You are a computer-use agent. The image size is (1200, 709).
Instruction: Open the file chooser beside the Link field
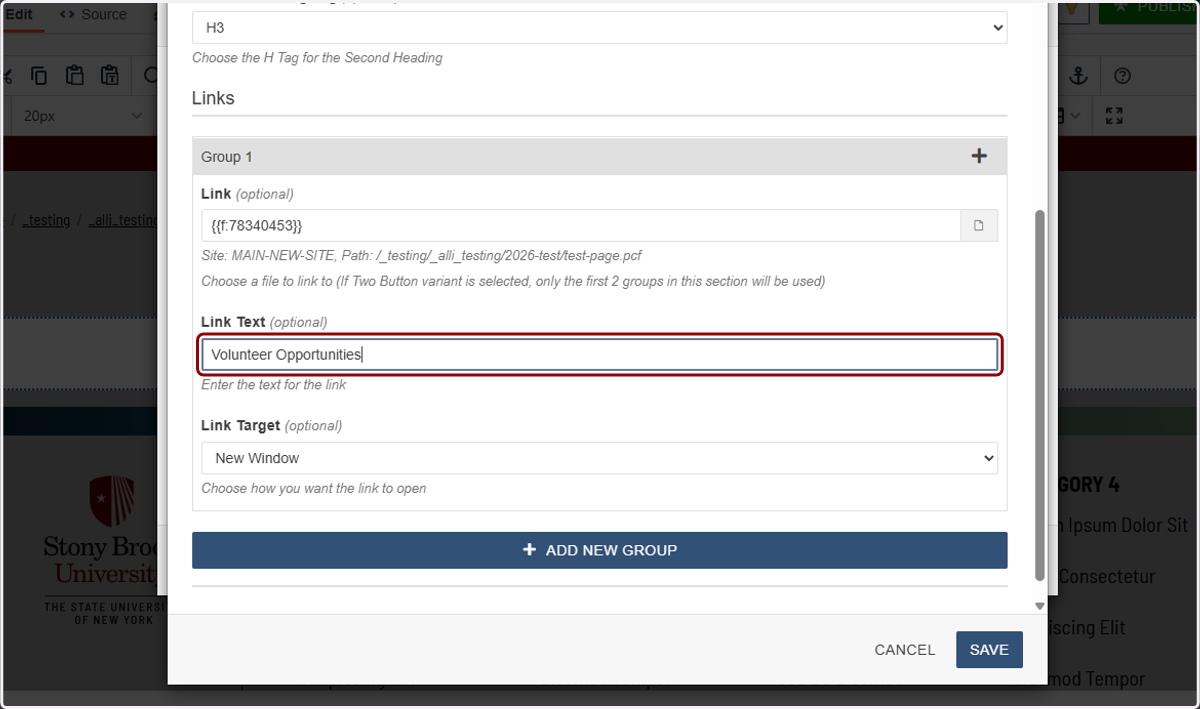click(979, 225)
